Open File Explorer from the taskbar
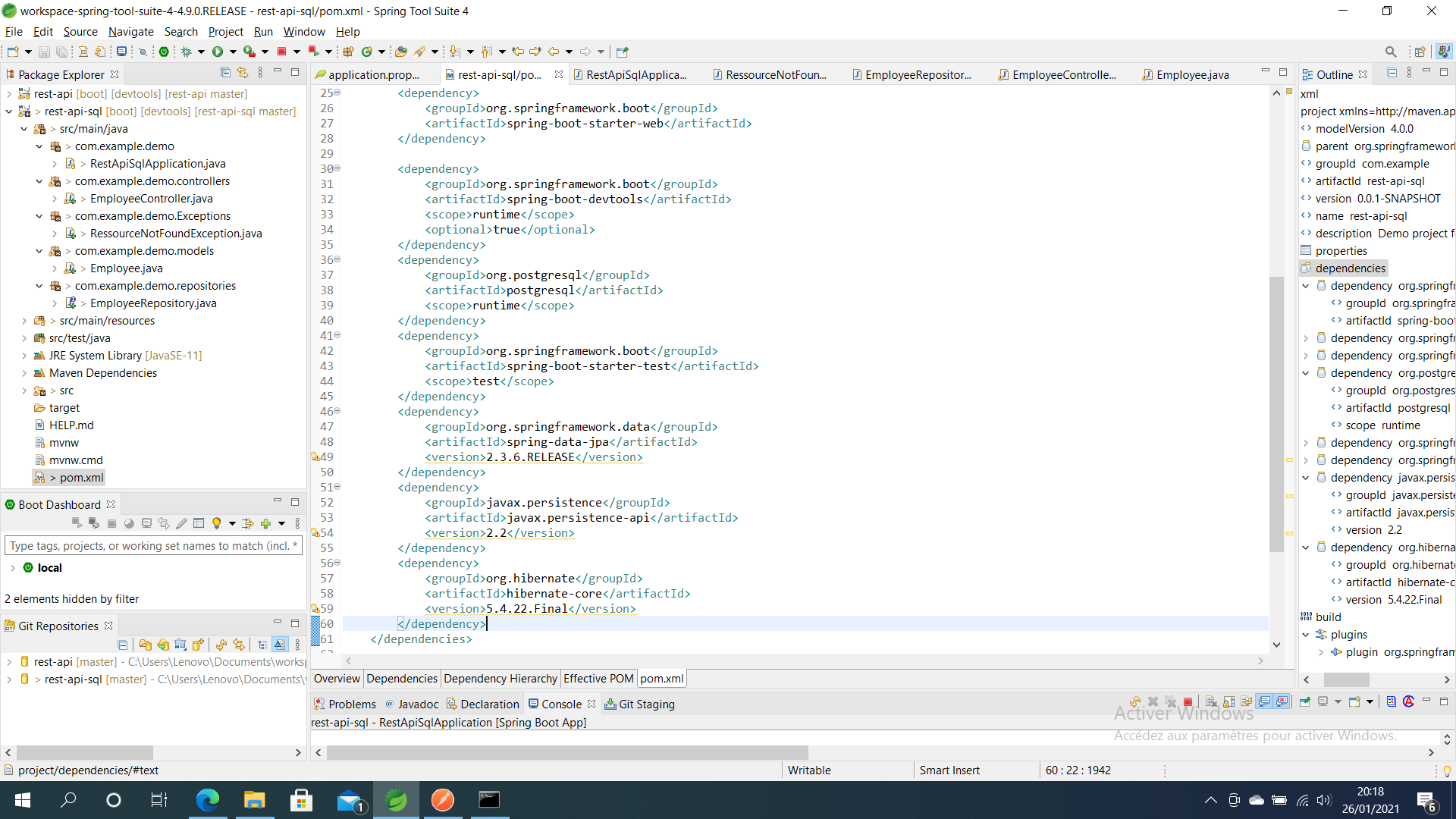This screenshot has height=819, width=1456. [254, 800]
